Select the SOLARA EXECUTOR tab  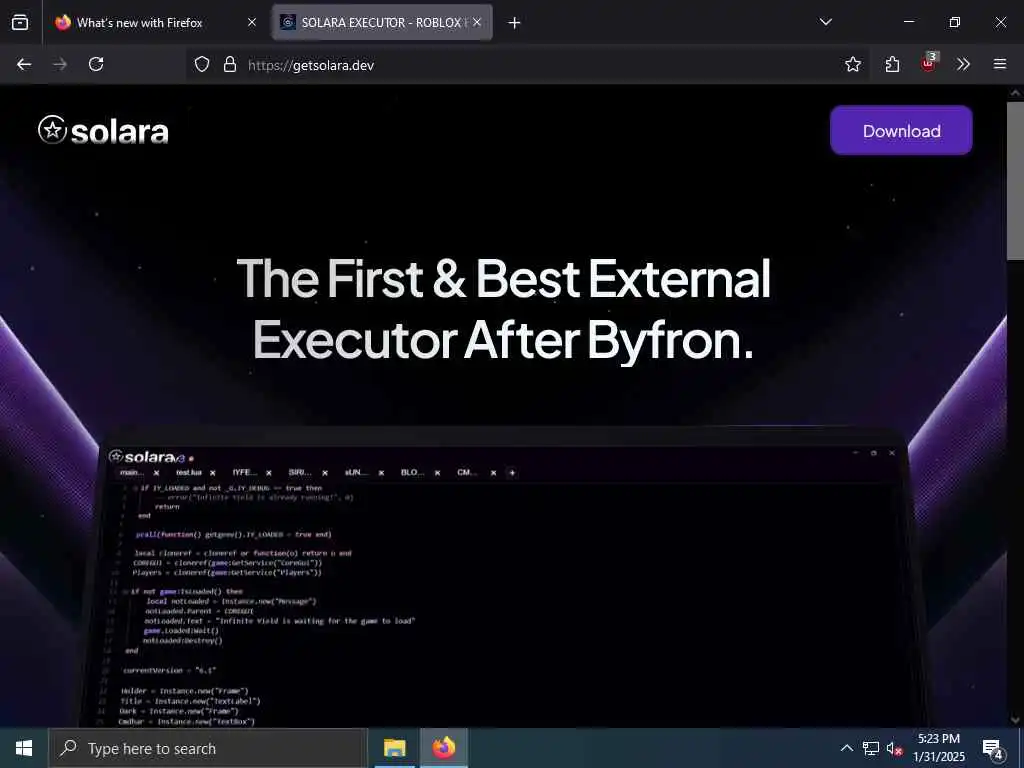(381, 23)
